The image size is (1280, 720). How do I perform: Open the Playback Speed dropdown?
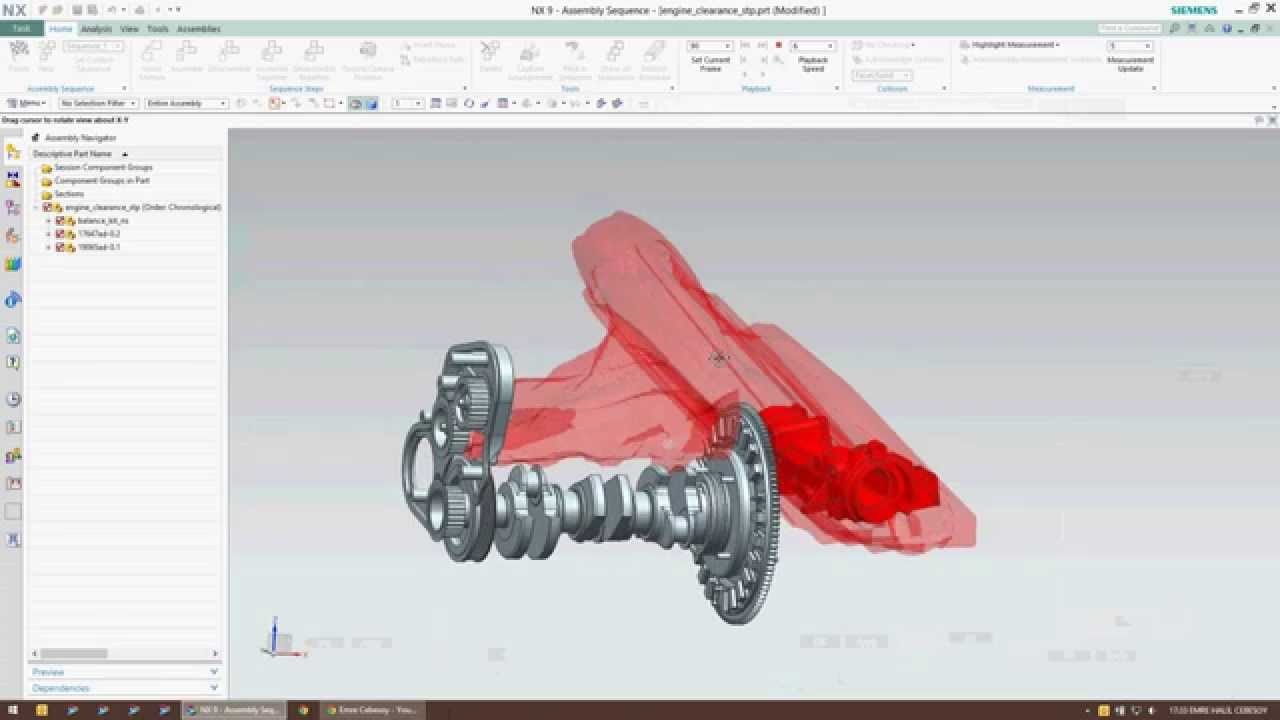pyautogui.click(x=812, y=46)
